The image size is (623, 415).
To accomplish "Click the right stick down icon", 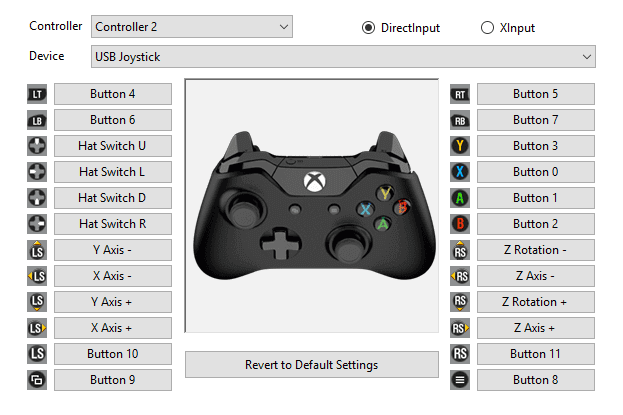I will click(x=460, y=302).
